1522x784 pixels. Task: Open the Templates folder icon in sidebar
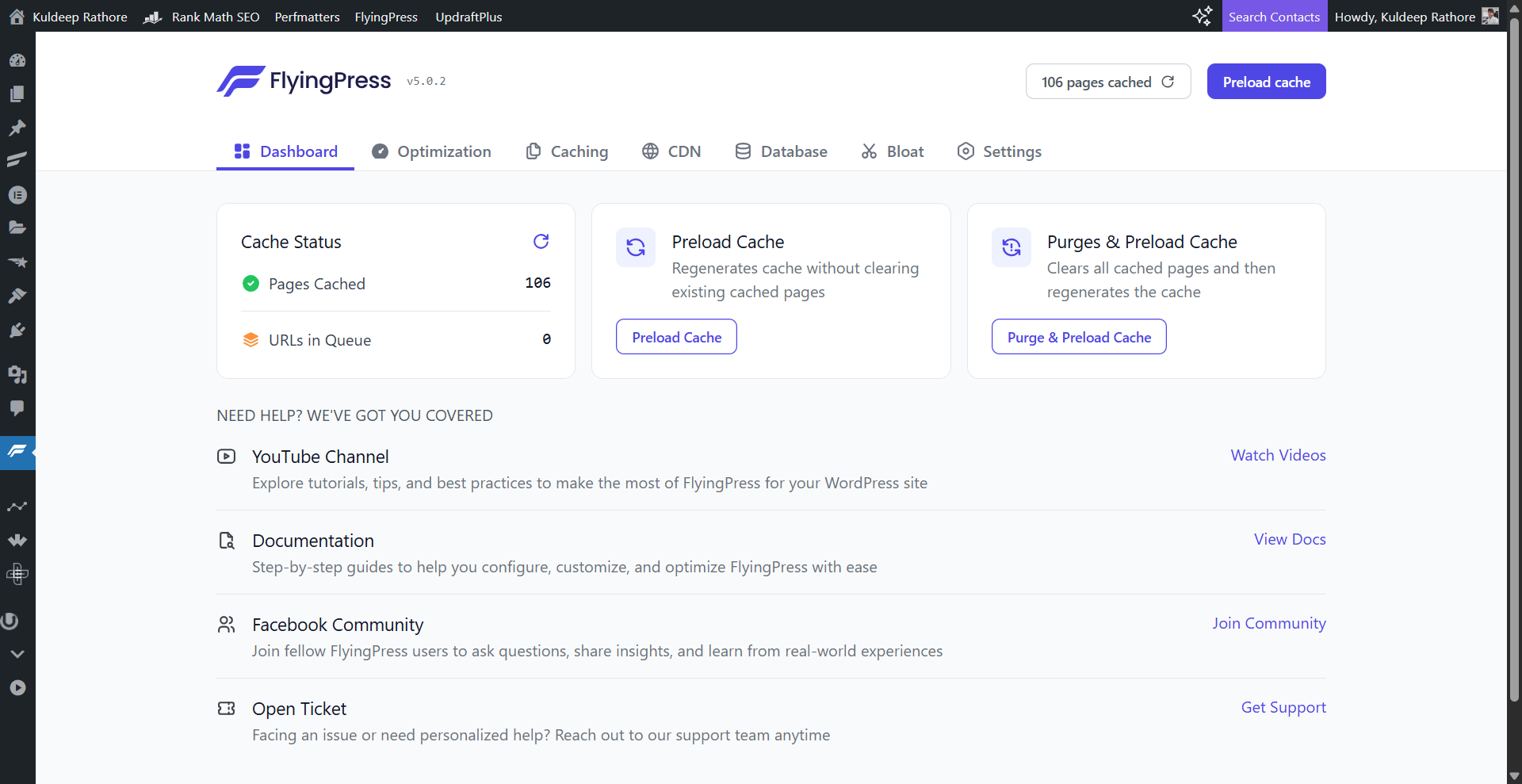(17, 228)
